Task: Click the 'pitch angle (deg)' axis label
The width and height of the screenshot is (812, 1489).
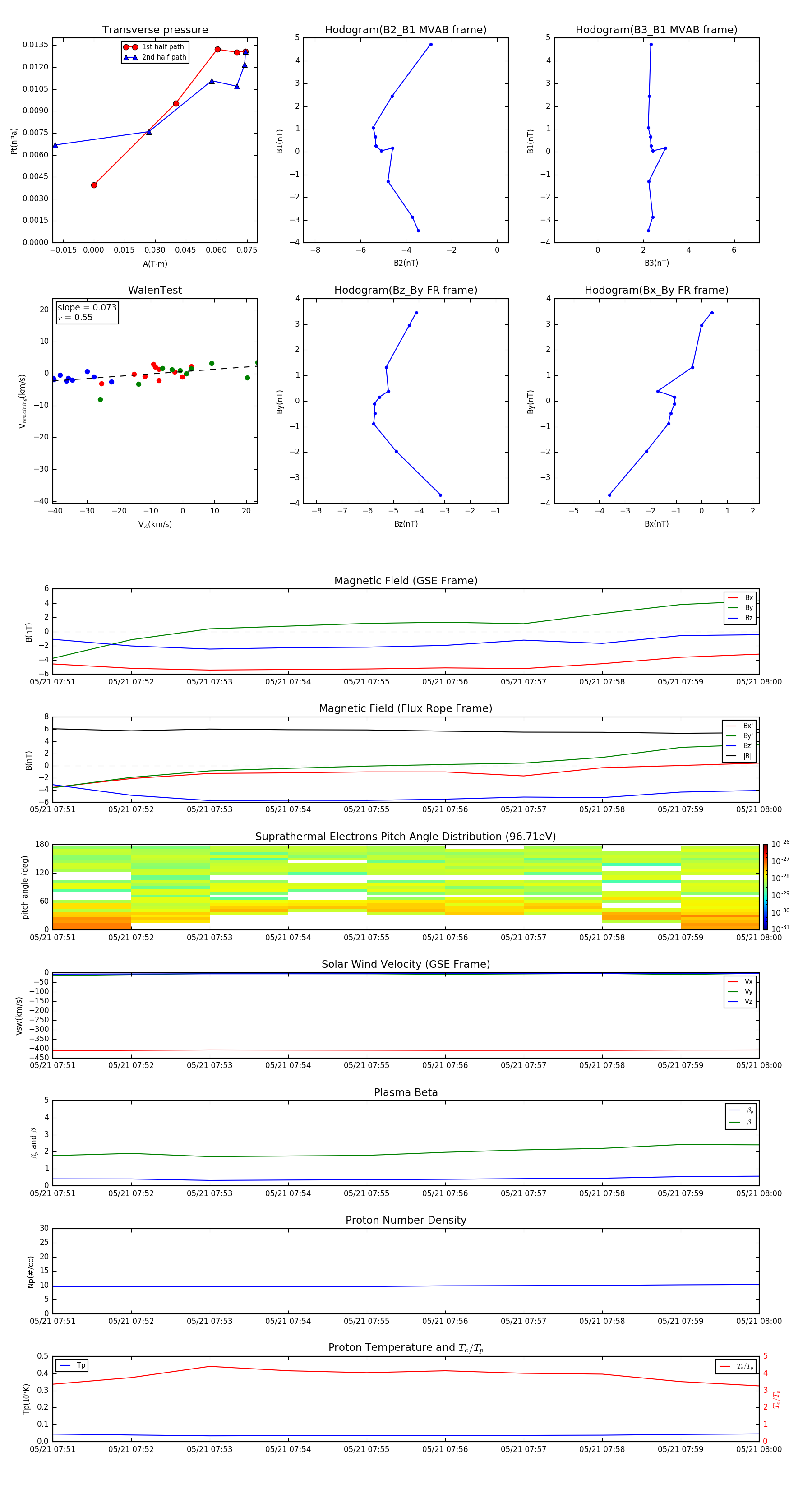Action: (x=25, y=887)
